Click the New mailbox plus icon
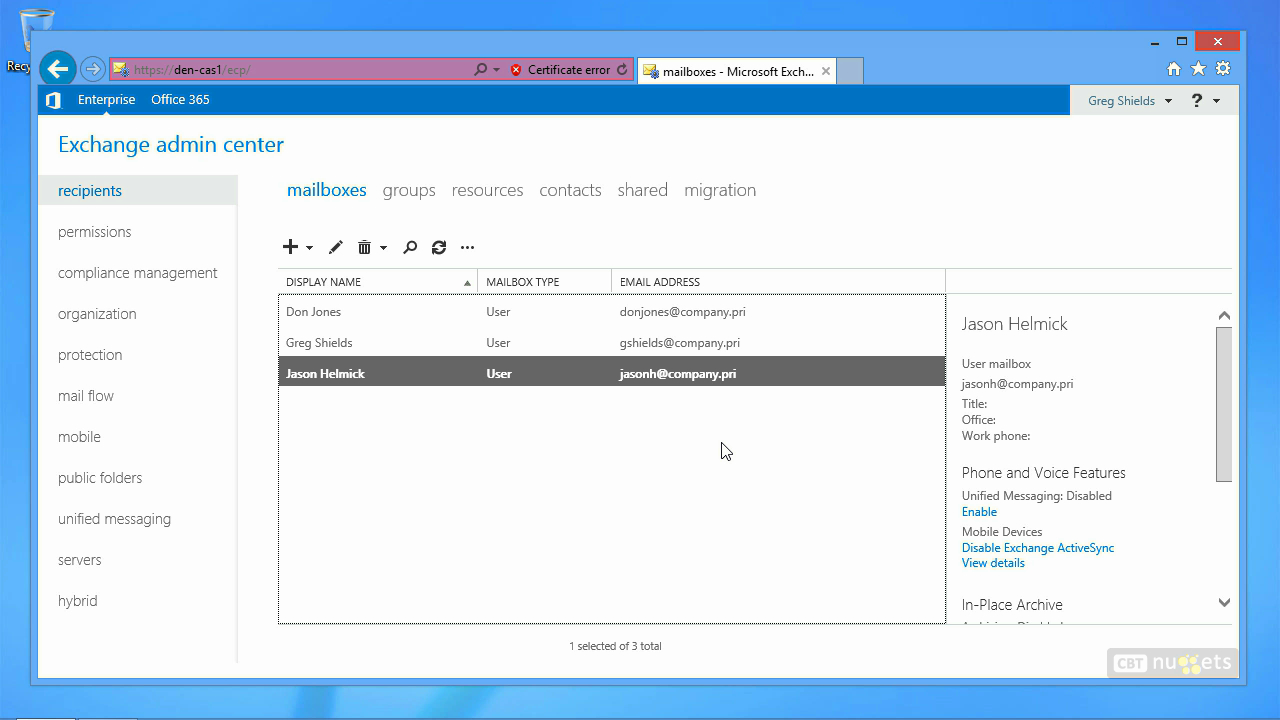This screenshot has height=720, width=1280. coord(291,247)
